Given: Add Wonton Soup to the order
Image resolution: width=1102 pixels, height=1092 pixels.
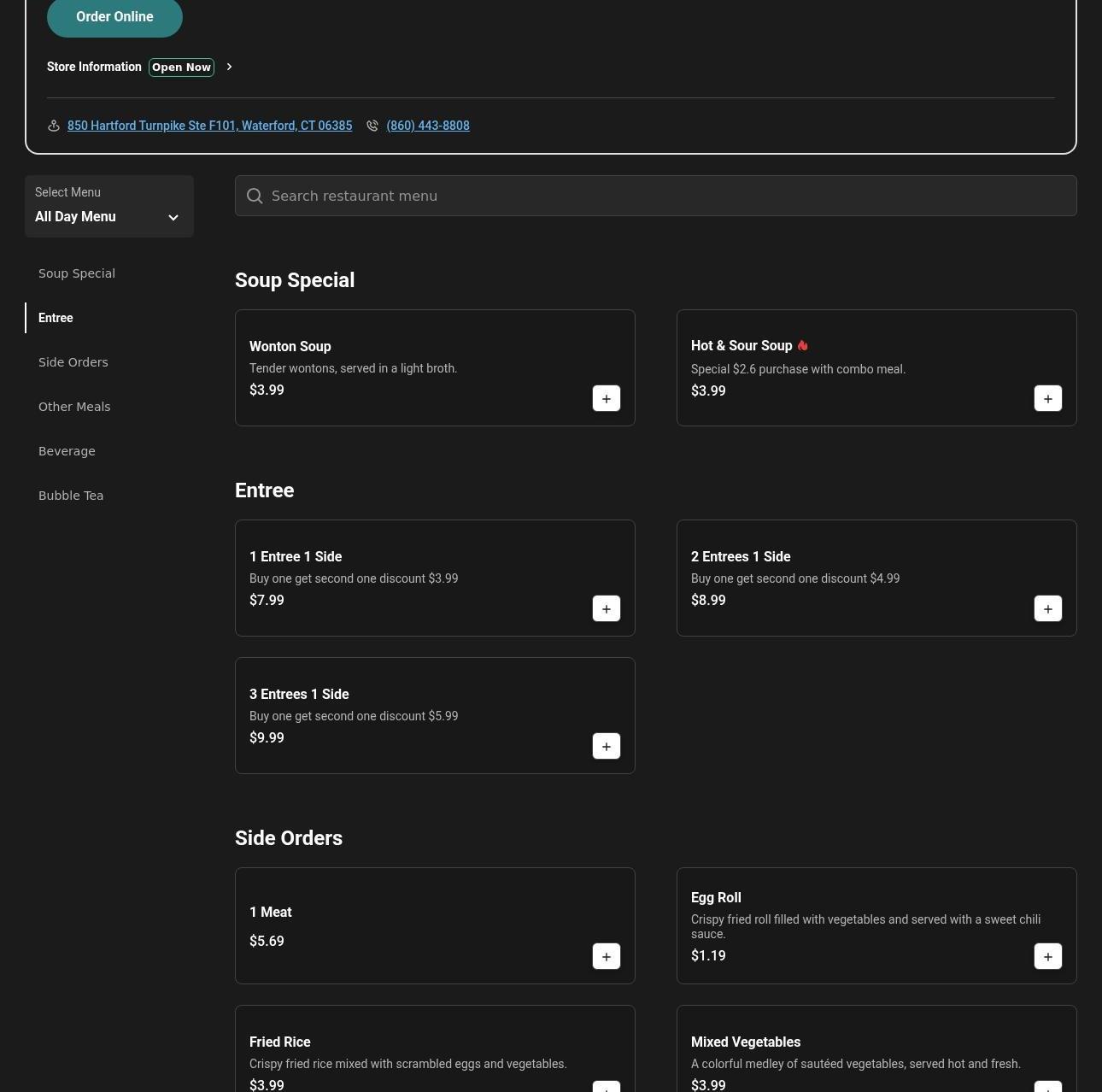Looking at the screenshot, I should tap(606, 398).
